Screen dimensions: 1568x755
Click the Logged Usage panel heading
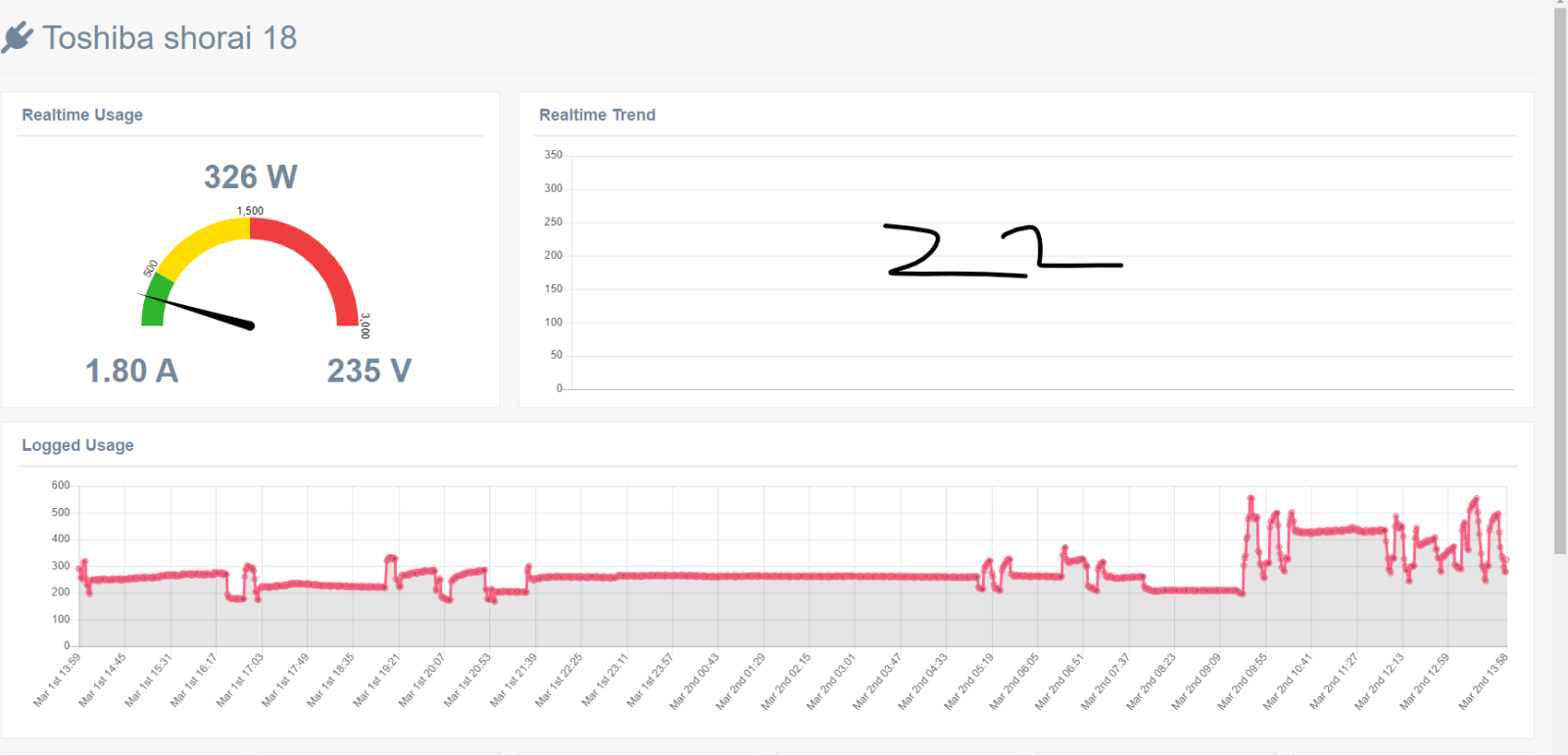click(77, 445)
